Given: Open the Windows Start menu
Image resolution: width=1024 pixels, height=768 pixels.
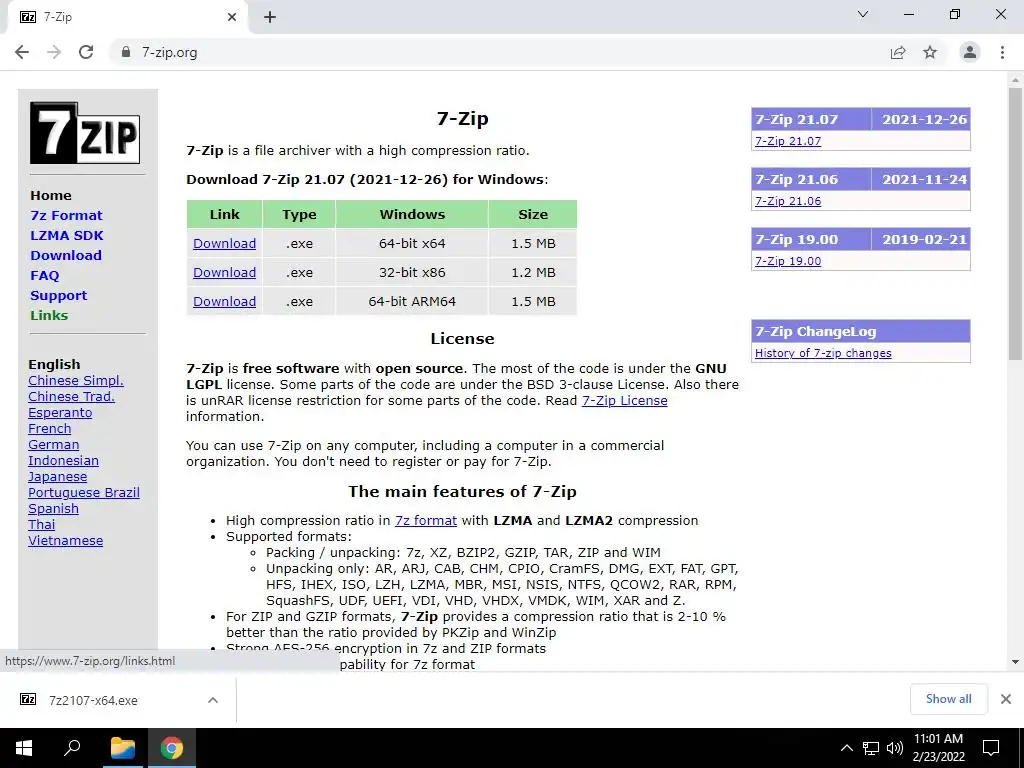Looking at the screenshot, I should tap(24, 748).
